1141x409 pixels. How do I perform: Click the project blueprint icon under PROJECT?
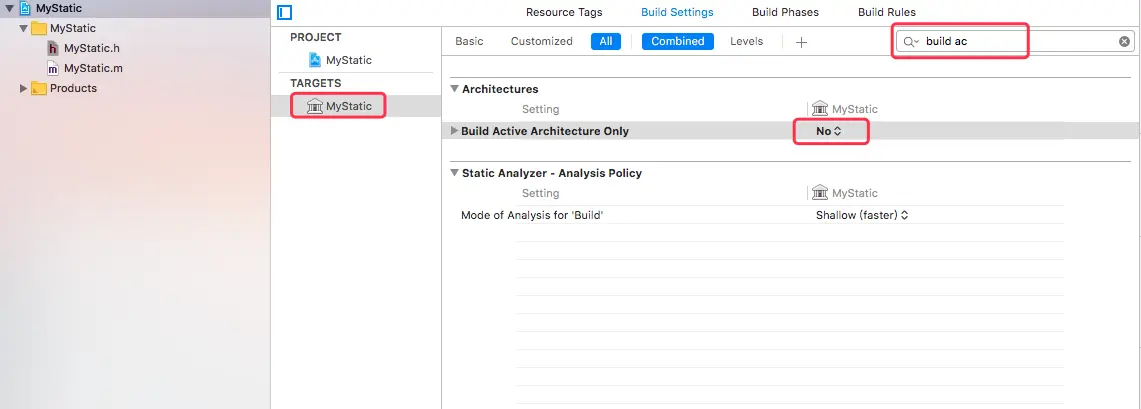(x=315, y=60)
